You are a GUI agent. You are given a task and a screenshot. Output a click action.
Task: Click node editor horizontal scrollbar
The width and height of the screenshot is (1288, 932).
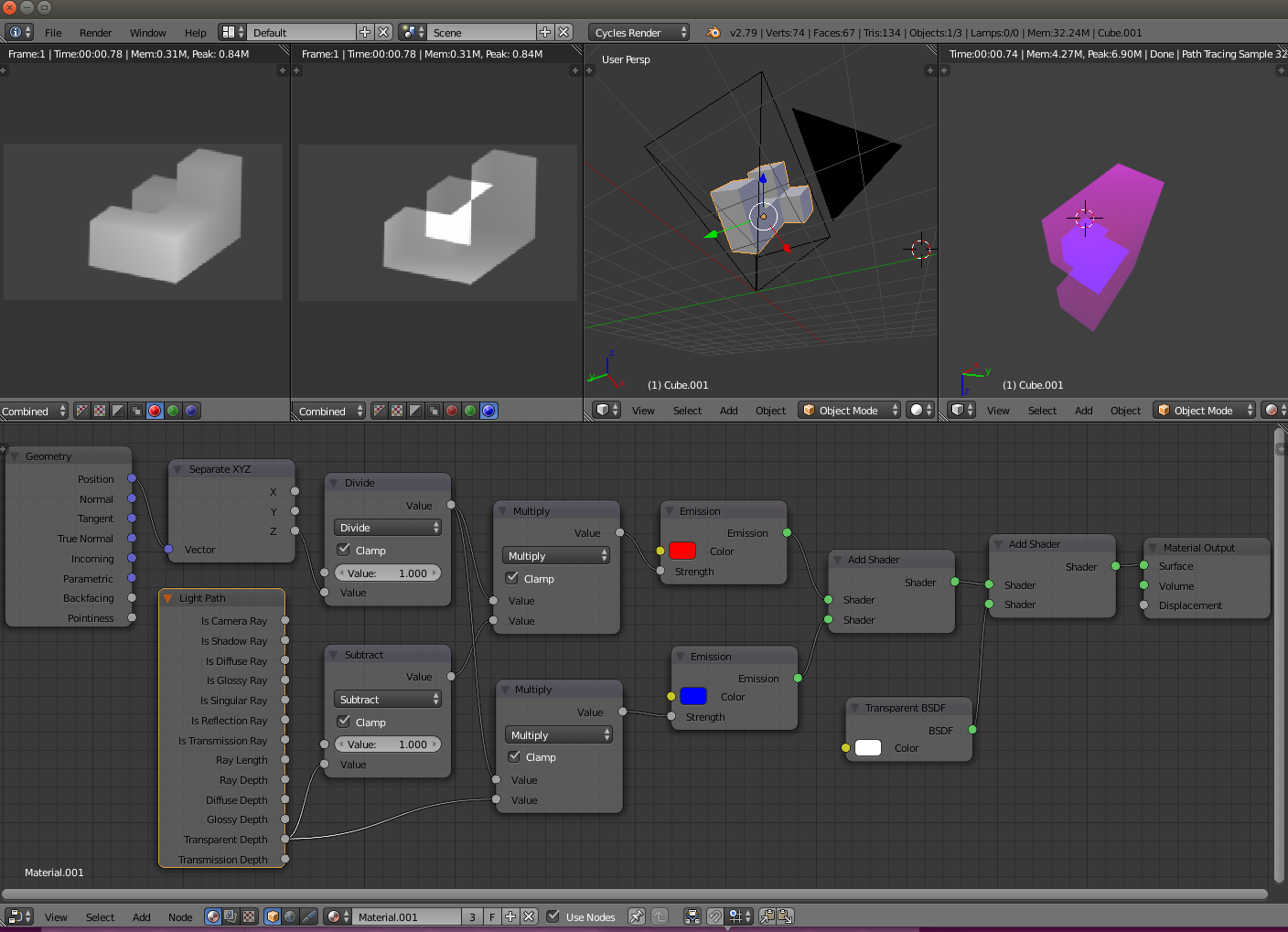click(x=635, y=894)
